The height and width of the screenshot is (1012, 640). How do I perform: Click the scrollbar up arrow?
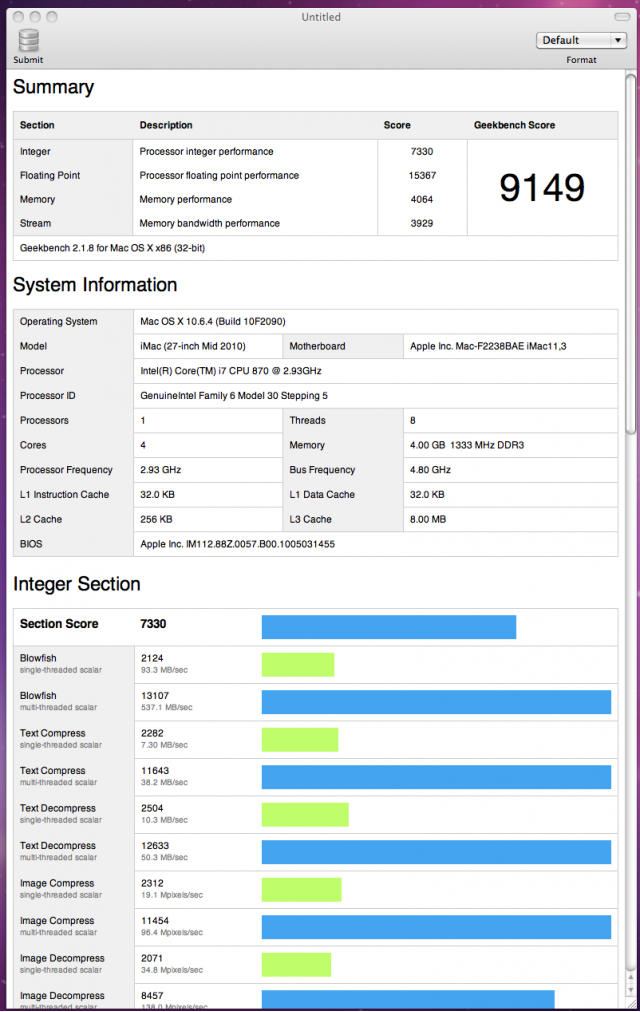tap(631, 977)
